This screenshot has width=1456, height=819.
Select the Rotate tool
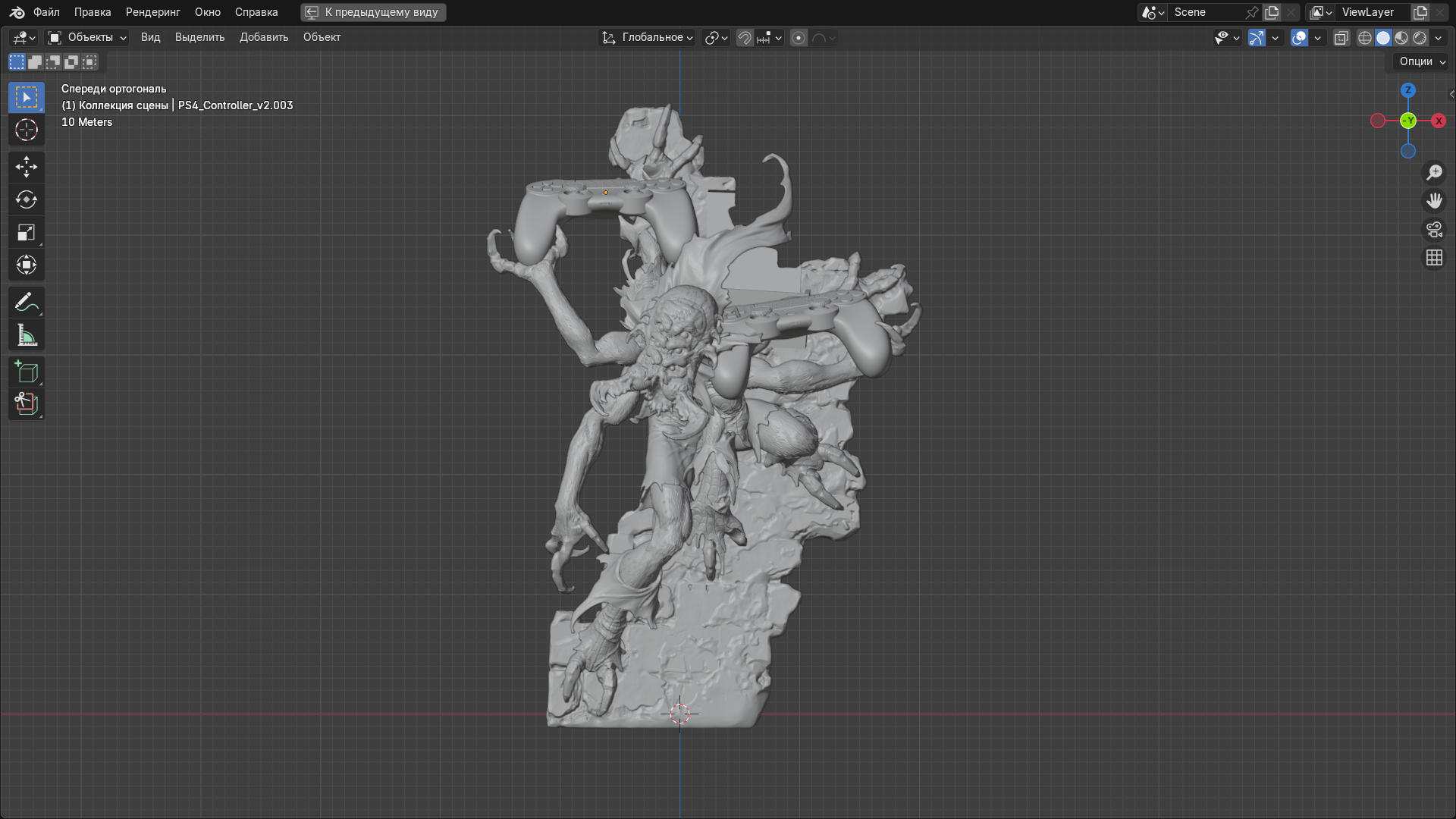click(27, 199)
